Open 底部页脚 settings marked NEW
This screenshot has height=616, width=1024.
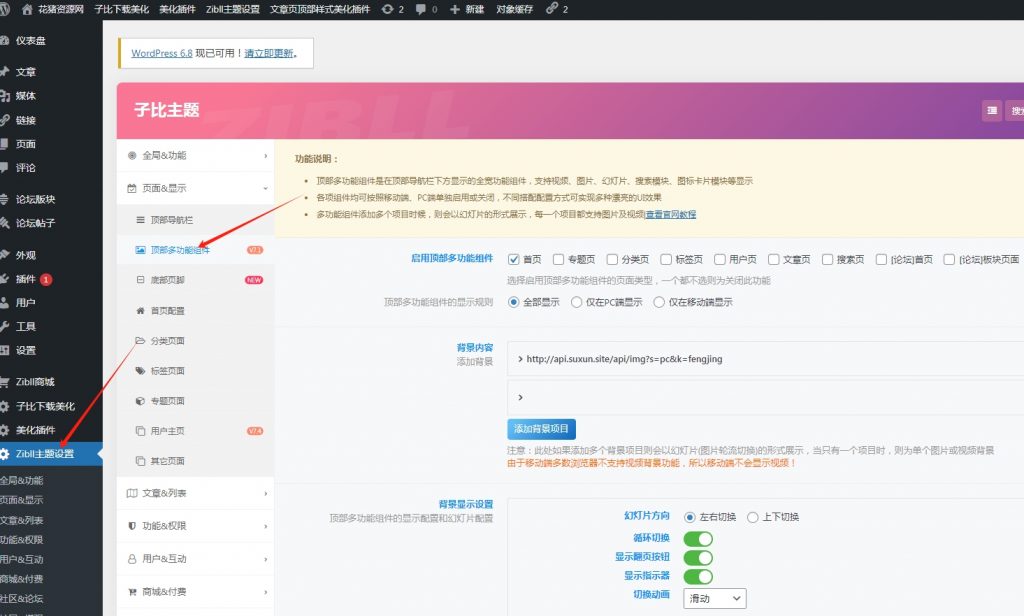(x=195, y=280)
